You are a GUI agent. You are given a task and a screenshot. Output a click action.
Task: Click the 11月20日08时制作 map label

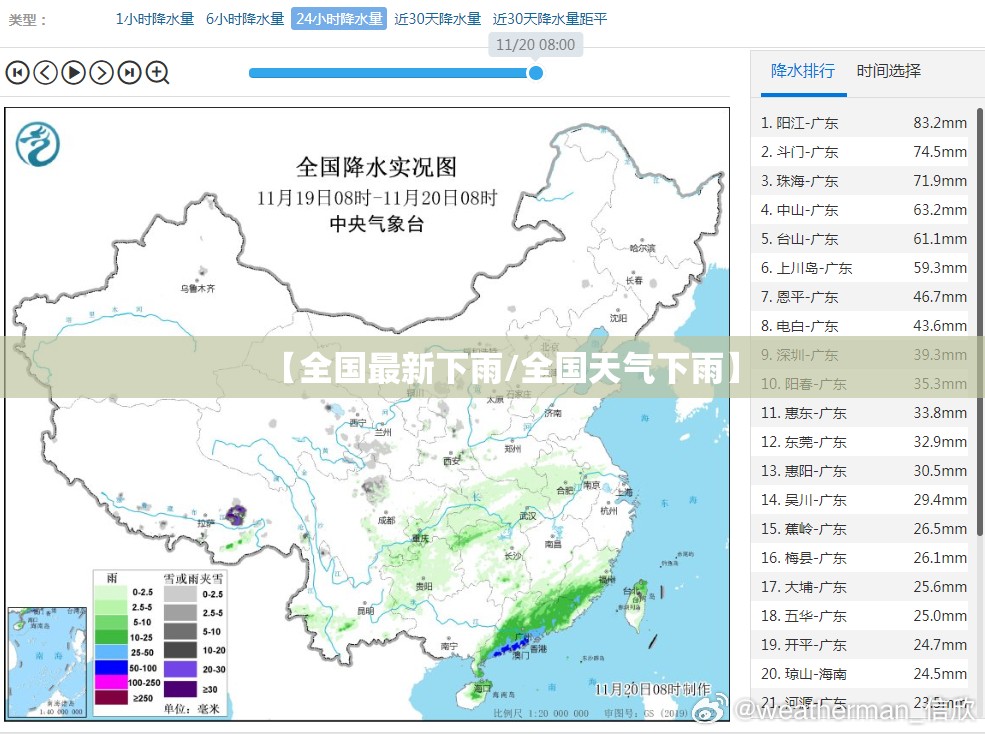(652, 689)
